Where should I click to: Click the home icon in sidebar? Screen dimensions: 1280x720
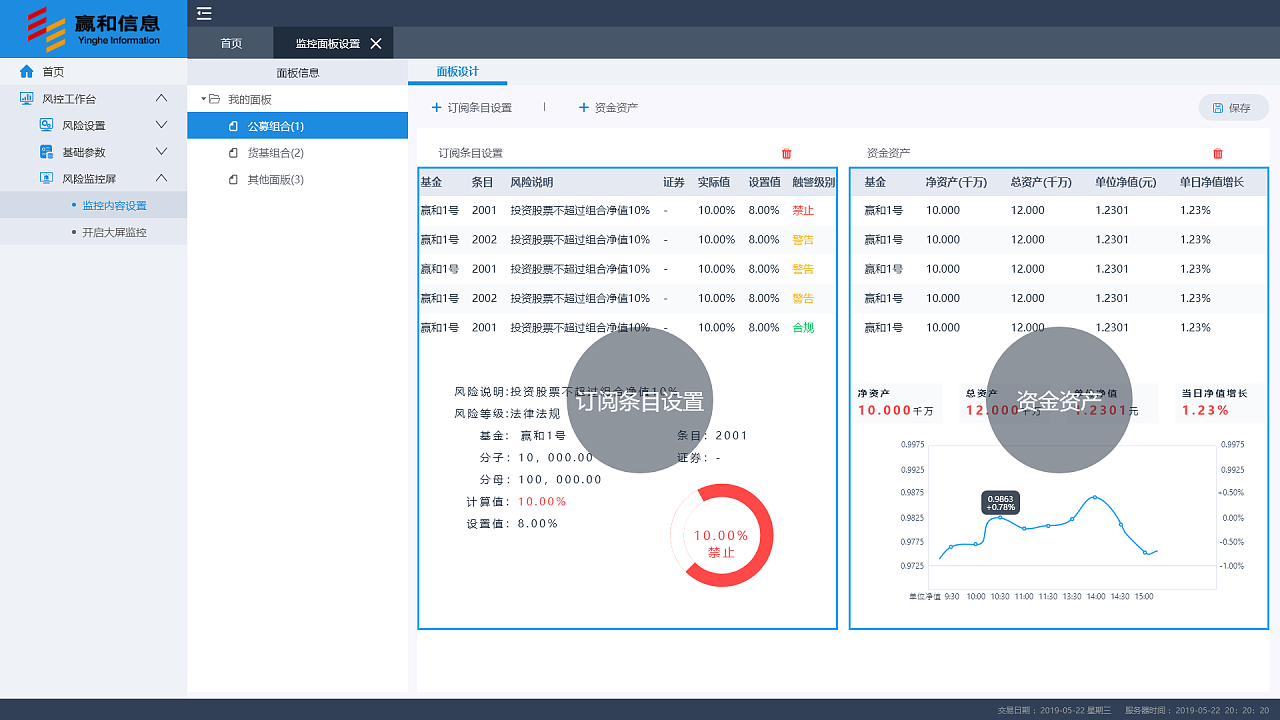[27, 72]
